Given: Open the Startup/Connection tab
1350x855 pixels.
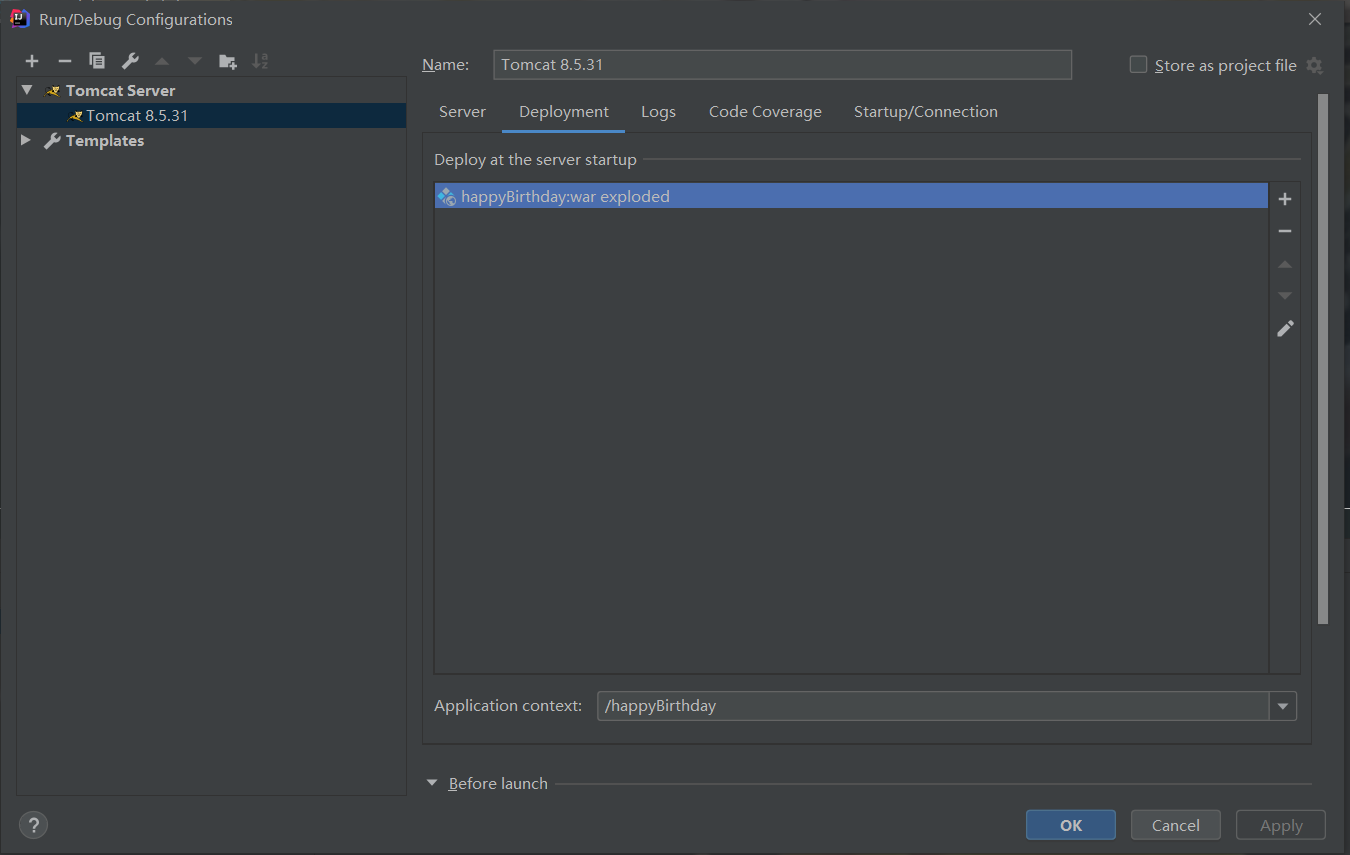Looking at the screenshot, I should [x=926, y=112].
